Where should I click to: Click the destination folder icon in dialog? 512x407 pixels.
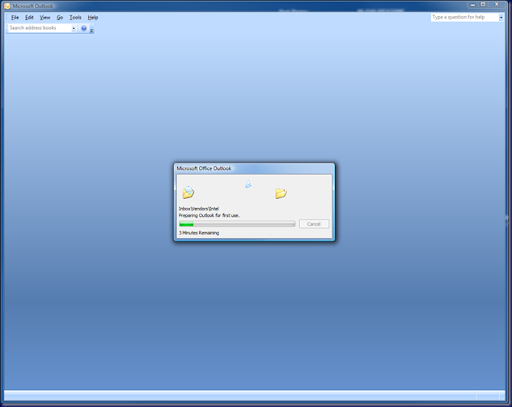click(x=281, y=193)
